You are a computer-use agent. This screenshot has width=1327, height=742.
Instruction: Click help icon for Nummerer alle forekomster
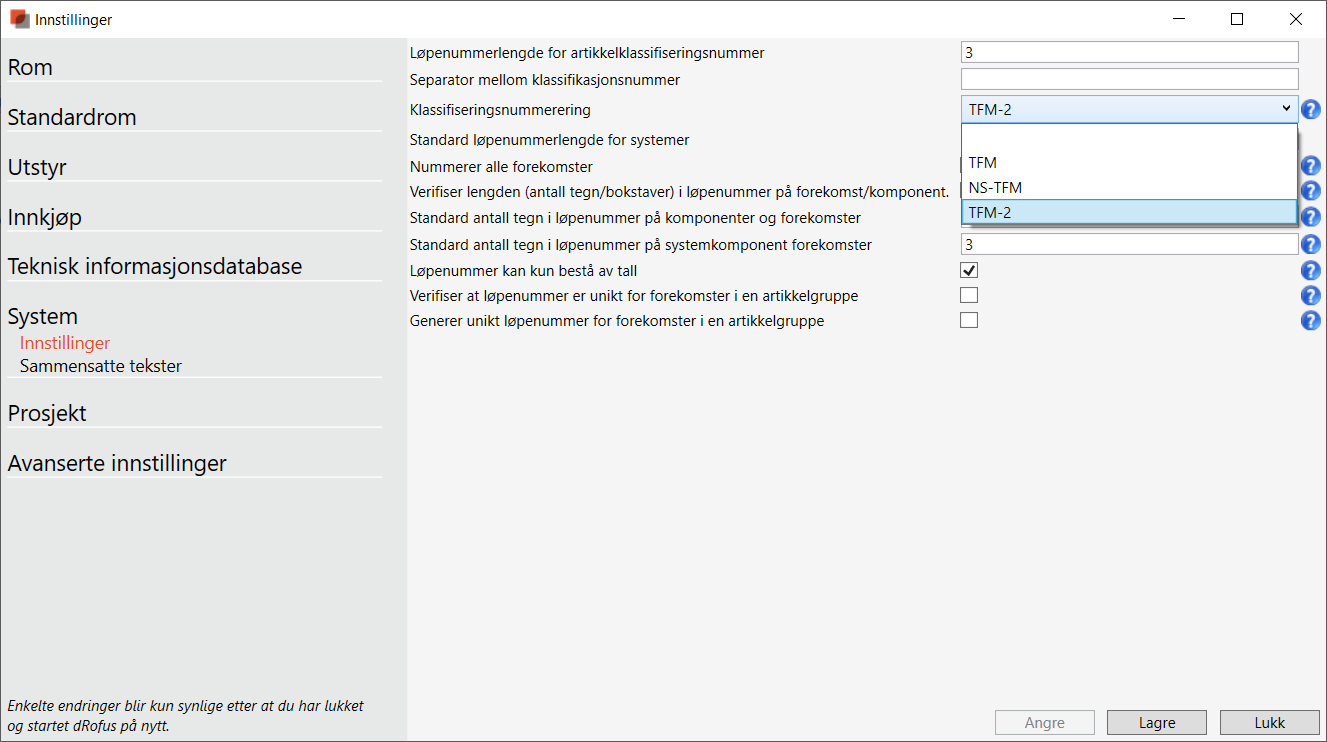point(1310,167)
